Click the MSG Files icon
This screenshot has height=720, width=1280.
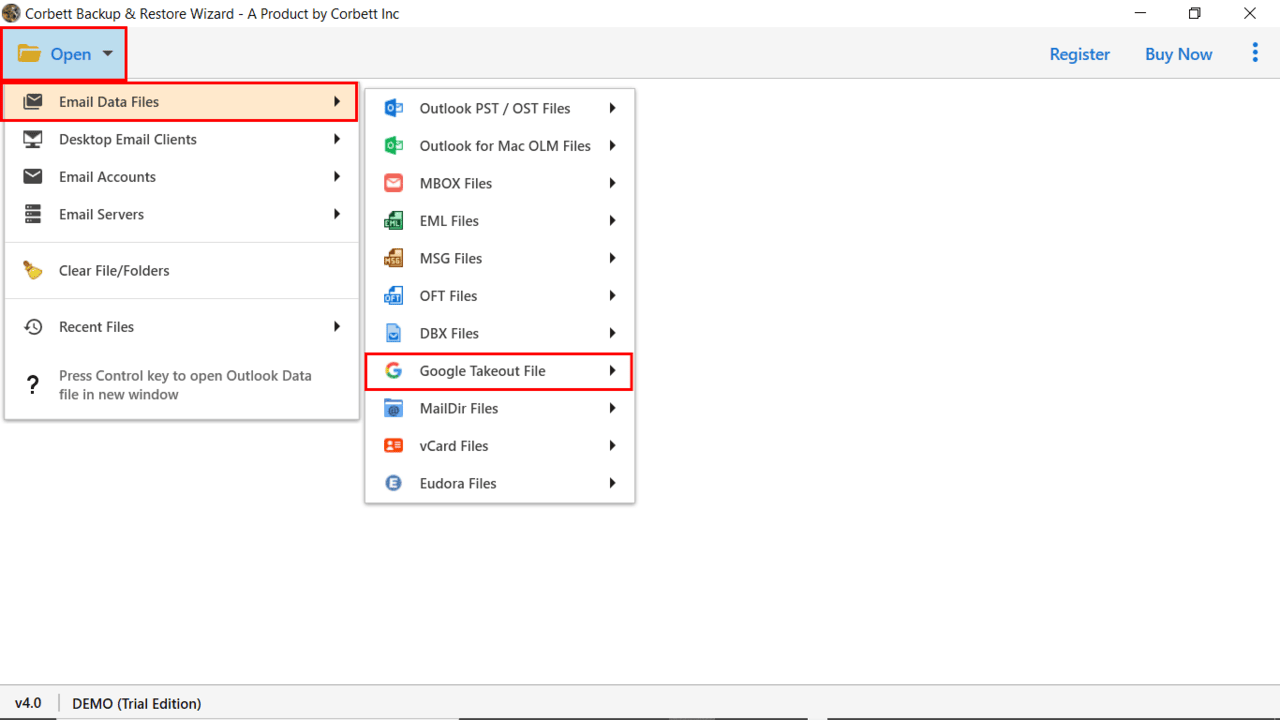point(394,258)
